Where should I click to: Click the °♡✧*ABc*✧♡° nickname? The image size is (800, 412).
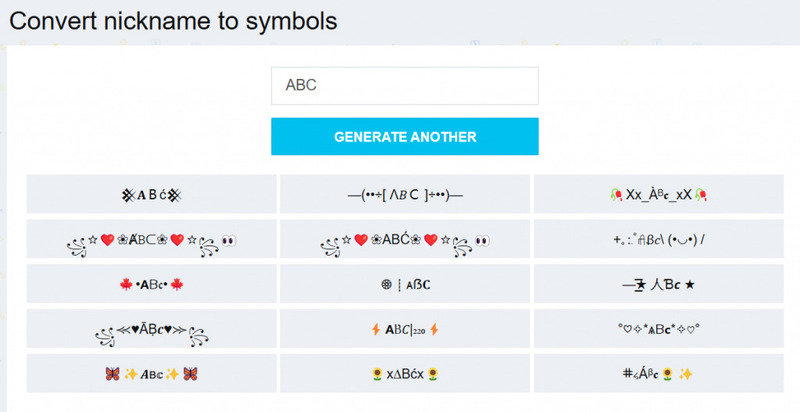click(659, 329)
